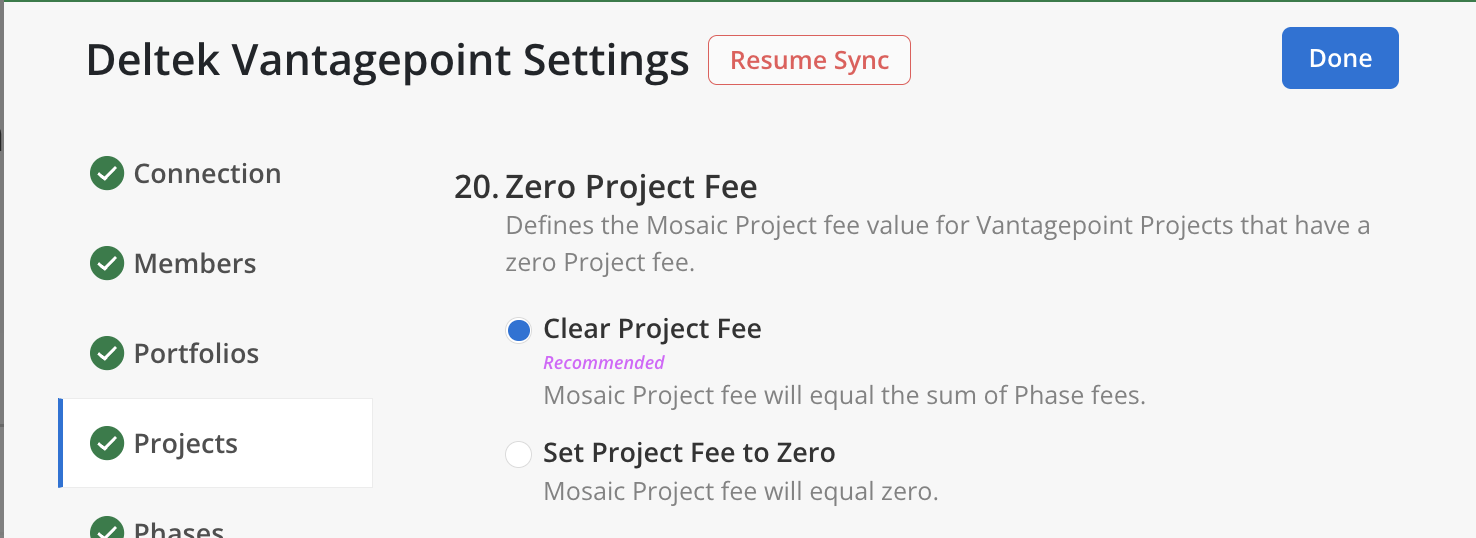The width and height of the screenshot is (1476, 538).
Task: Click the 'Mosaic Project fee will equal zero' description
Action: tap(741, 492)
